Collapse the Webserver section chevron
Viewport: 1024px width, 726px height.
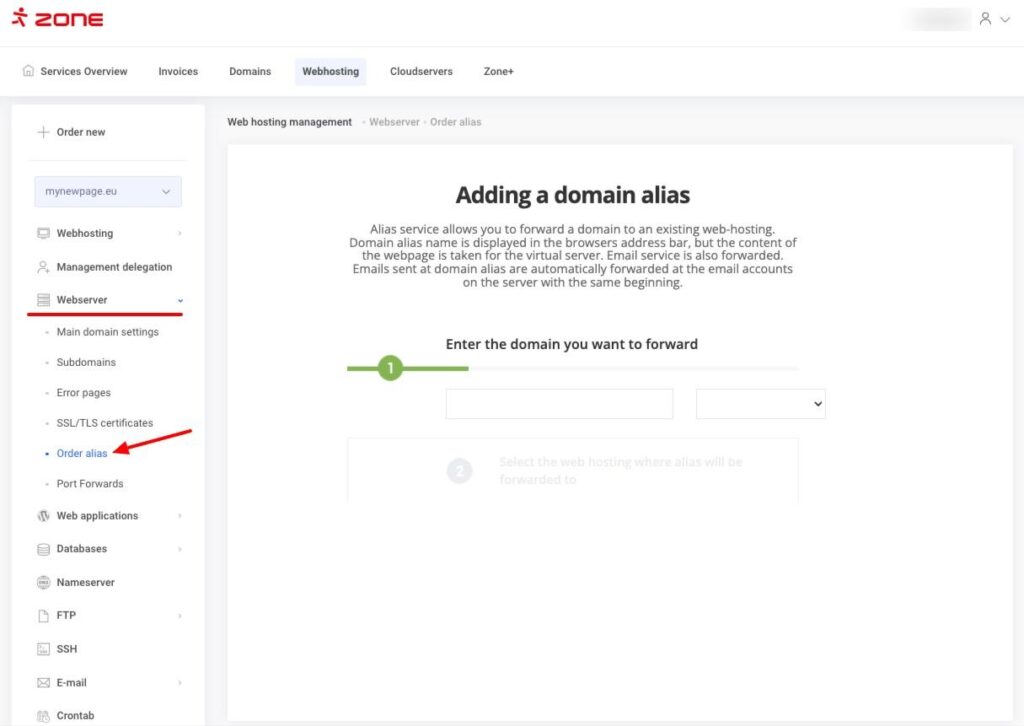click(179, 299)
